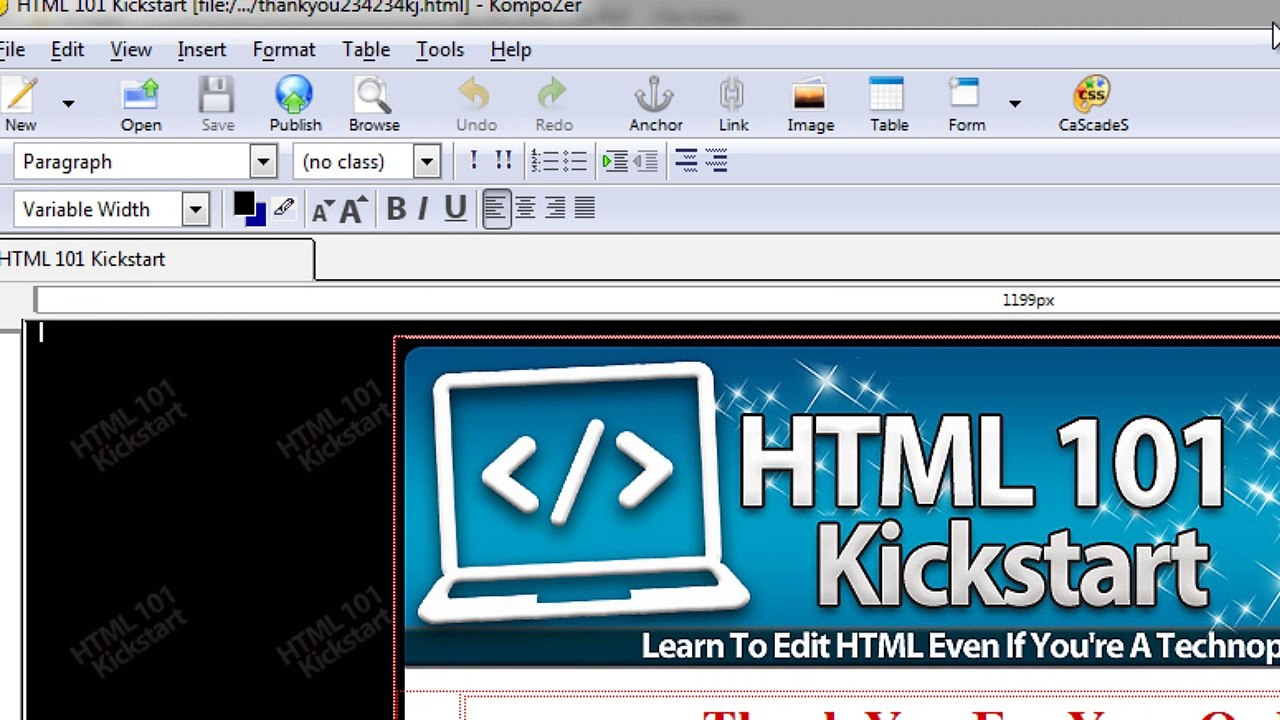Indent the text with green-arrow icon
This screenshot has height=720, width=1280.
[x=615, y=161]
